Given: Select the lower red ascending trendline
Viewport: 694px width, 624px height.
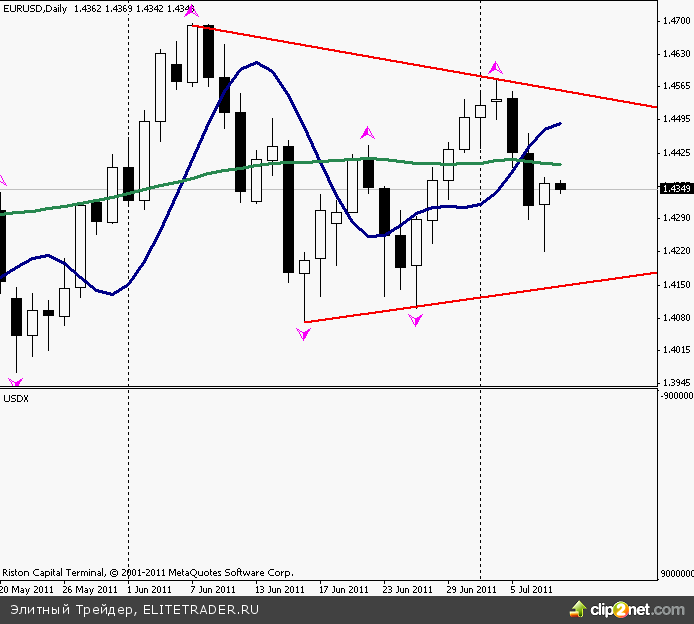Looking at the screenshot, I should click(480, 297).
